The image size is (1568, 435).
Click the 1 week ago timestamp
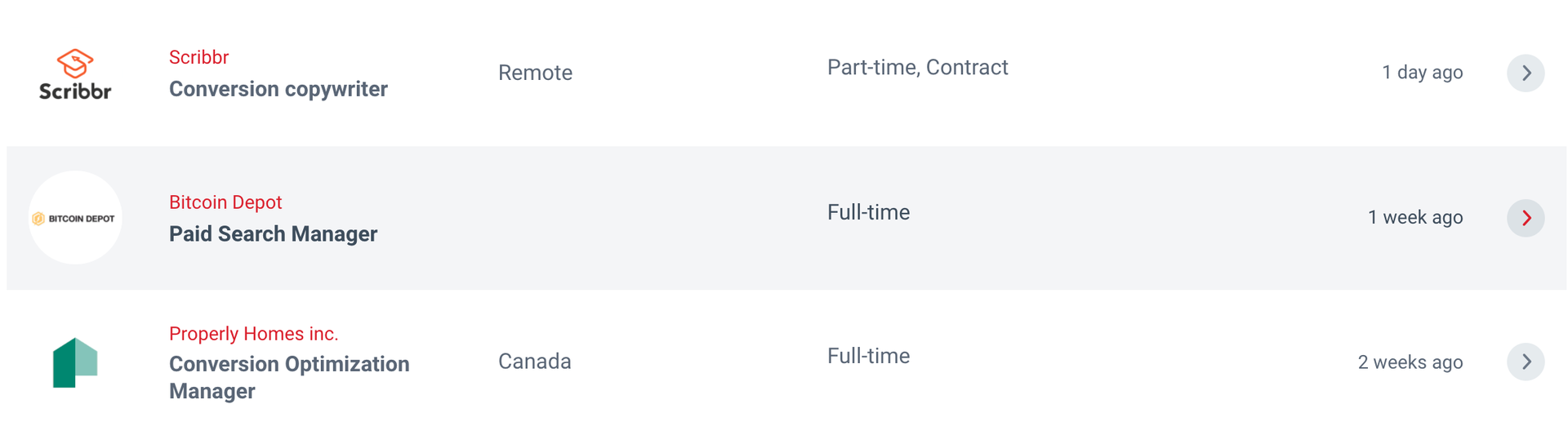[1415, 218]
